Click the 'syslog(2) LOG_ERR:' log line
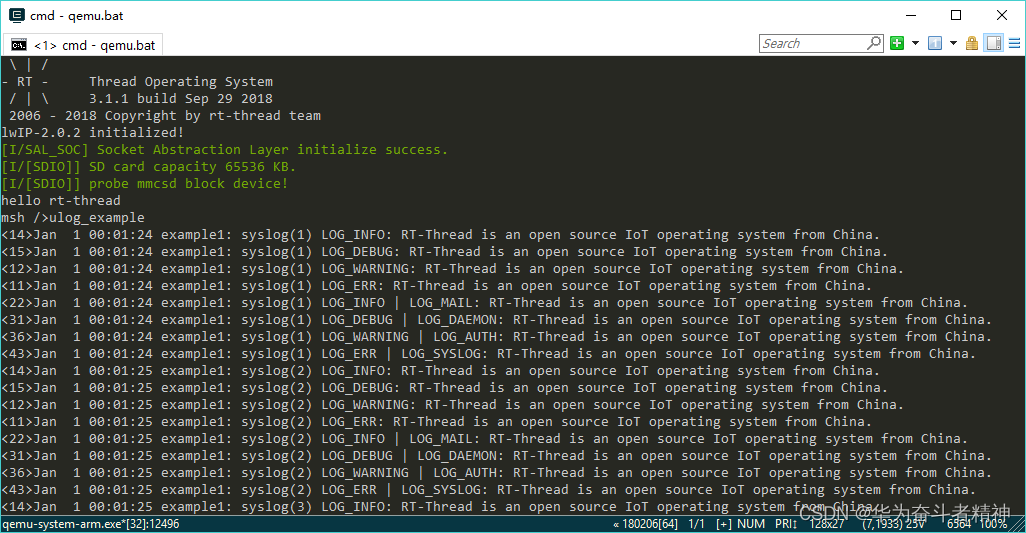Viewport: 1026px width, 533px height. coord(436,422)
